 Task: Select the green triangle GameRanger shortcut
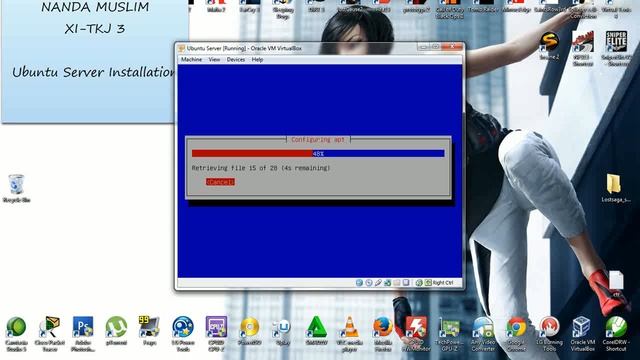[316, 331]
